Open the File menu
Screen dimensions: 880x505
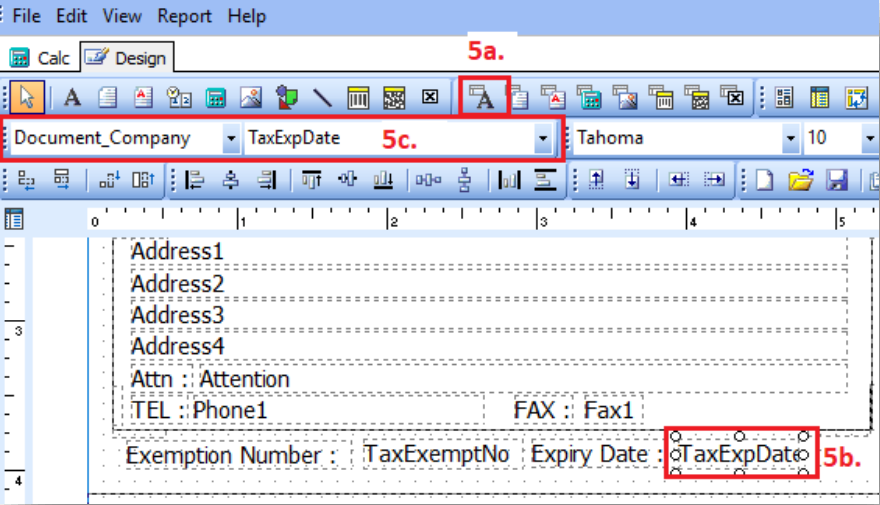(x=26, y=16)
